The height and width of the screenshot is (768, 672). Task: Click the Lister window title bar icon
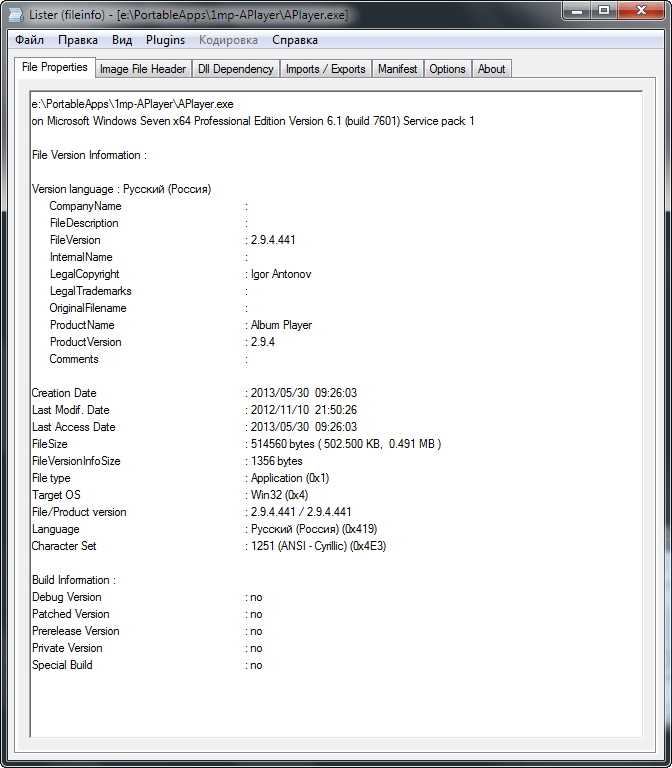click(15, 15)
